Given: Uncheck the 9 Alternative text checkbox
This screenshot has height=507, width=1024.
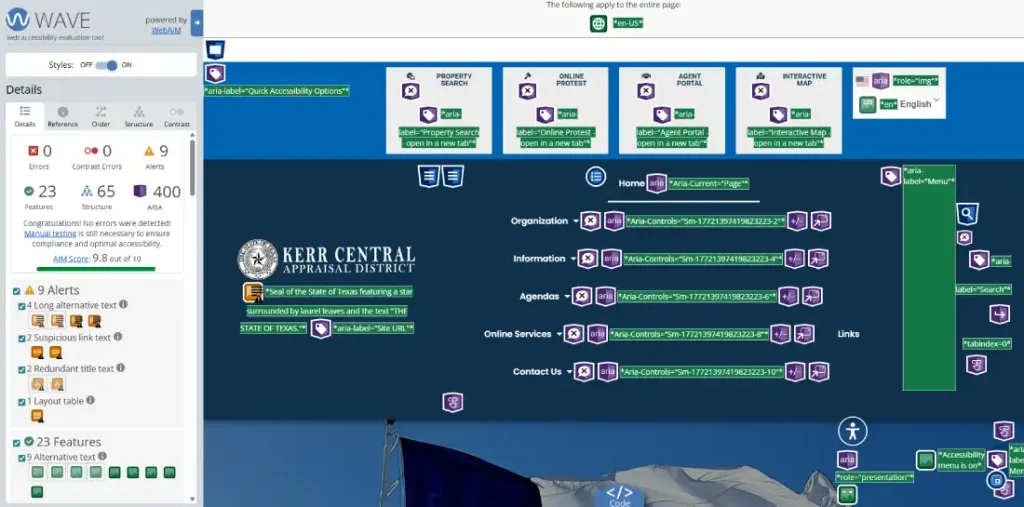Looking at the screenshot, I should (x=22, y=457).
